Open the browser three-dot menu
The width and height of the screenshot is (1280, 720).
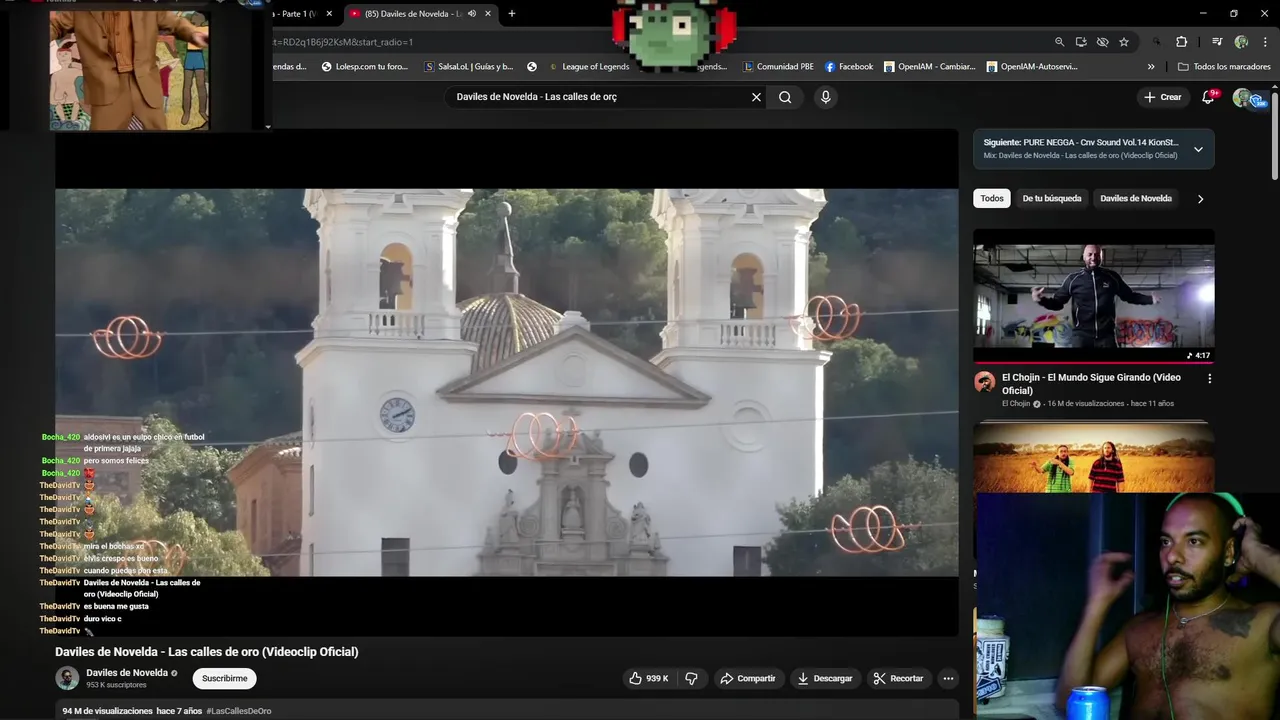(1266, 42)
